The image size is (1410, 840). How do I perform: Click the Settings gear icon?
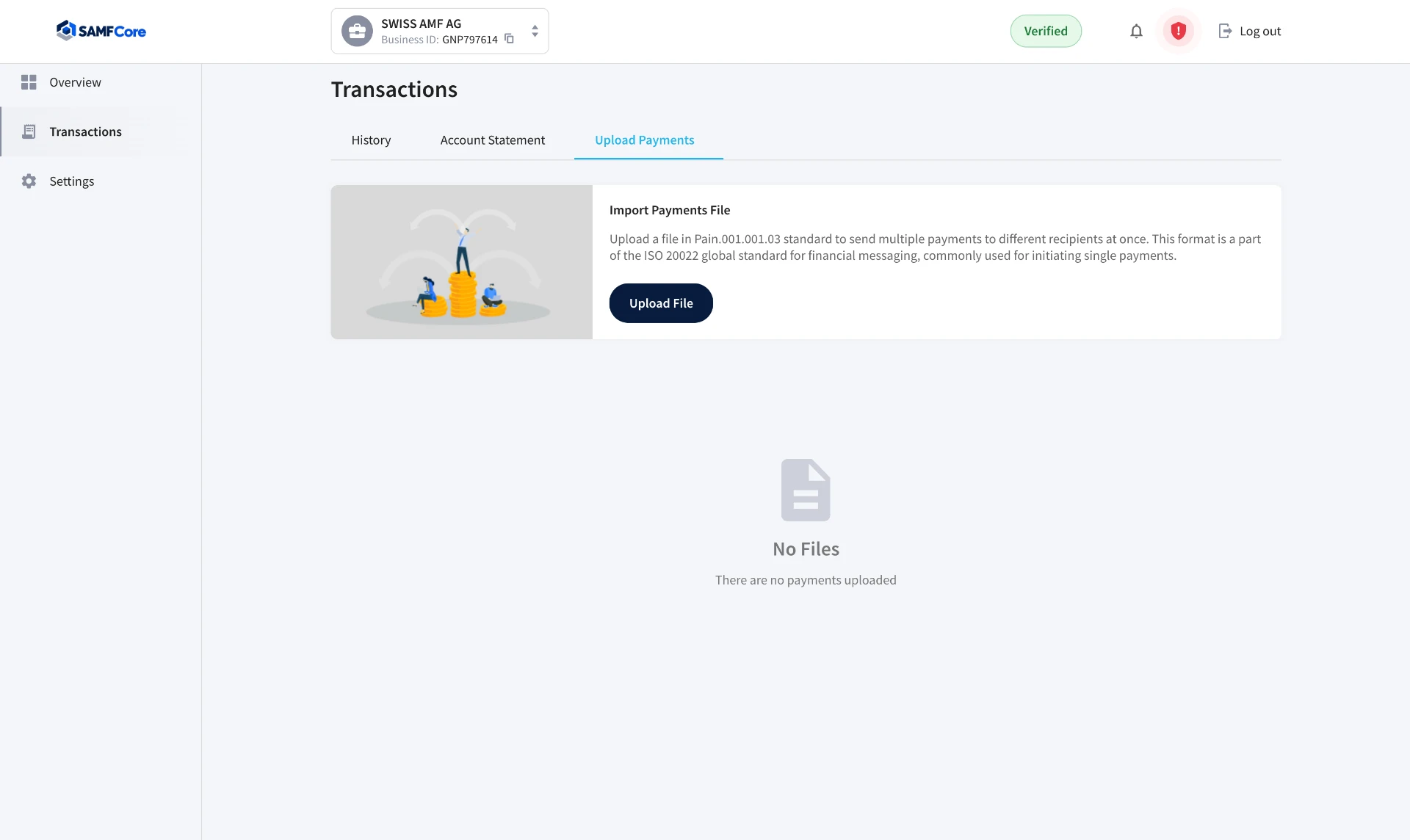(x=29, y=181)
